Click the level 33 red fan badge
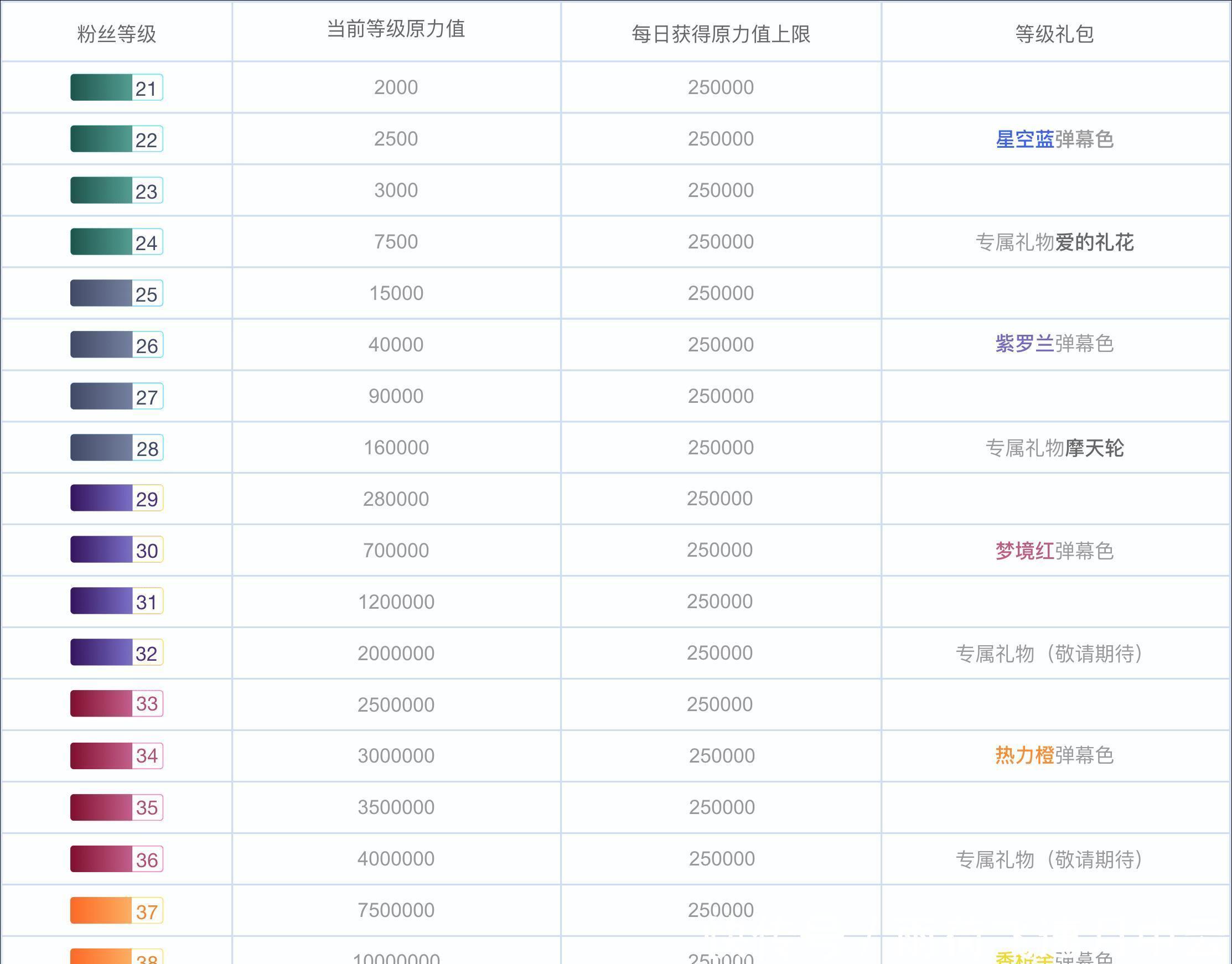1232x964 pixels. [x=116, y=704]
